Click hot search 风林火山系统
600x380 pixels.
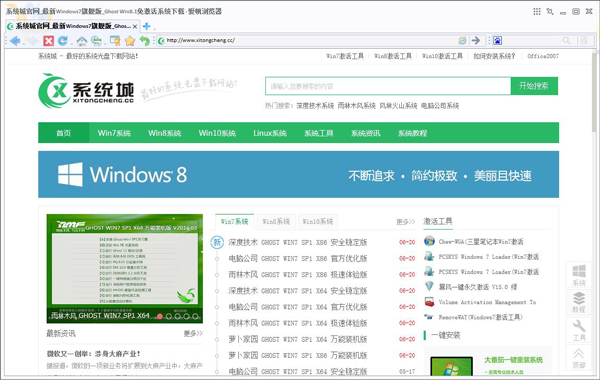click(398, 106)
